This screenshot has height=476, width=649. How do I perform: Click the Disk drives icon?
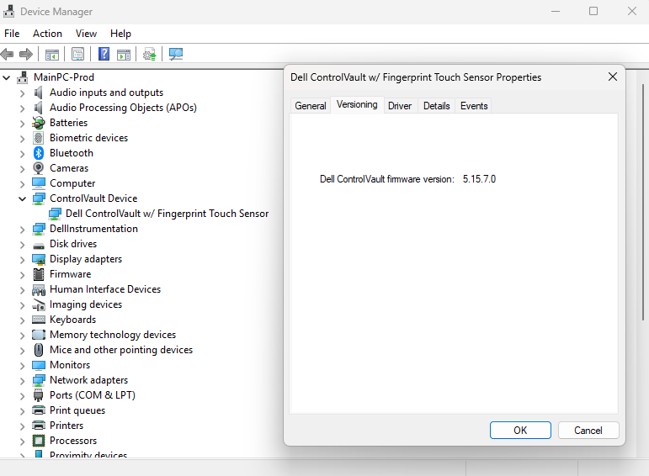tap(38, 245)
